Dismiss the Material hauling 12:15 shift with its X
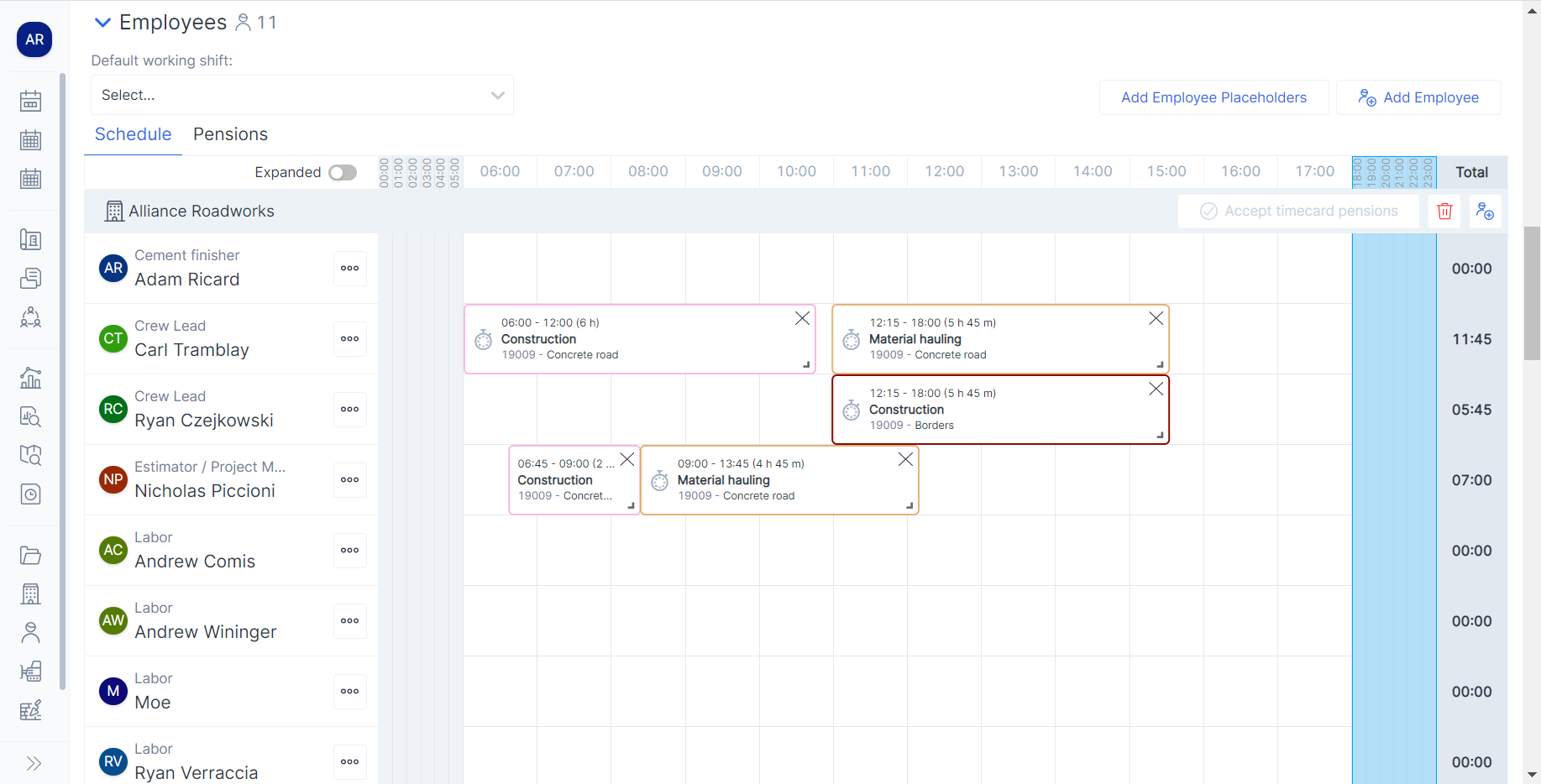1541x784 pixels. tap(1155, 318)
